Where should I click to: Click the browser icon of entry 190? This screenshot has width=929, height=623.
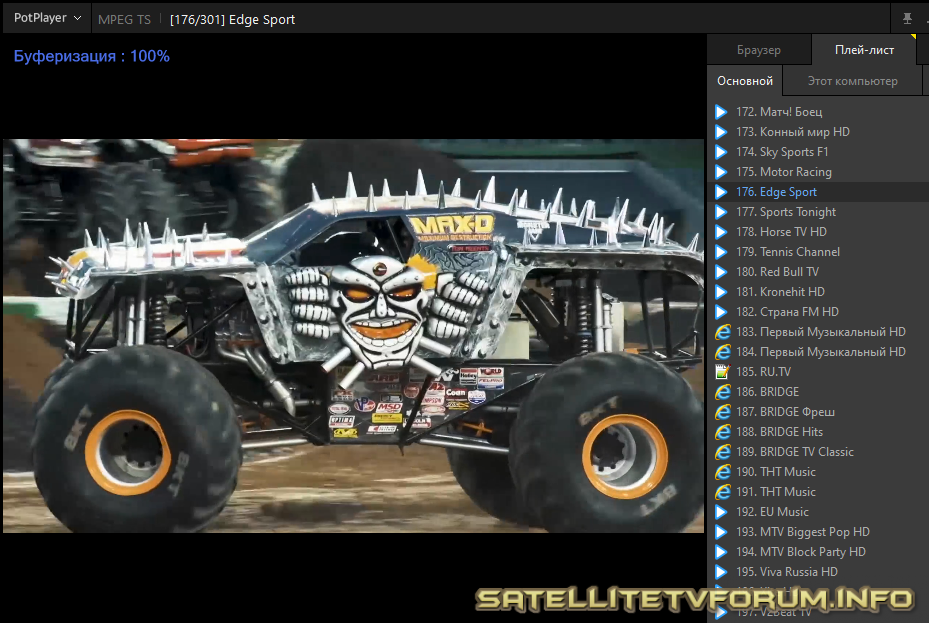(x=722, y=472)
